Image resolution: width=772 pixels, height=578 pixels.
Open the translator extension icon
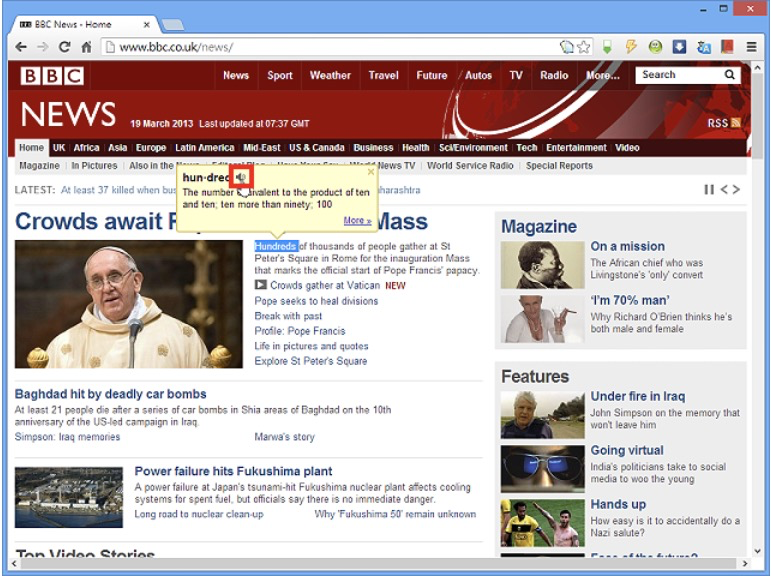click(x=704, y=47)
